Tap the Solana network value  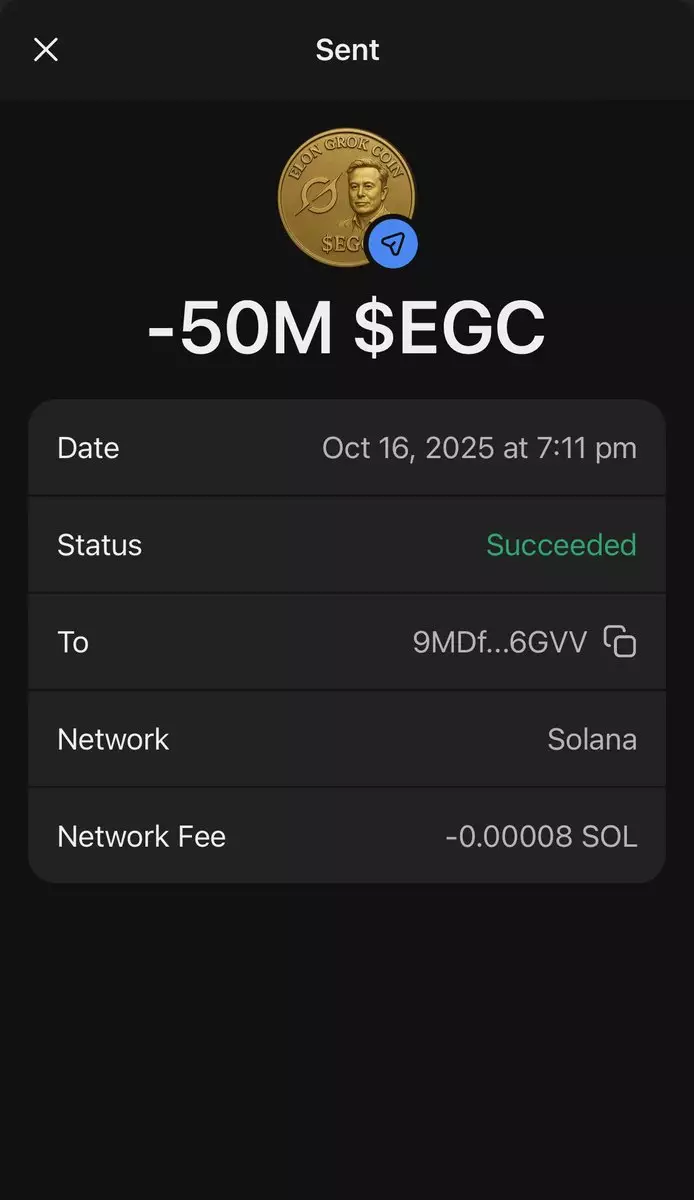(x=592, y=739)
